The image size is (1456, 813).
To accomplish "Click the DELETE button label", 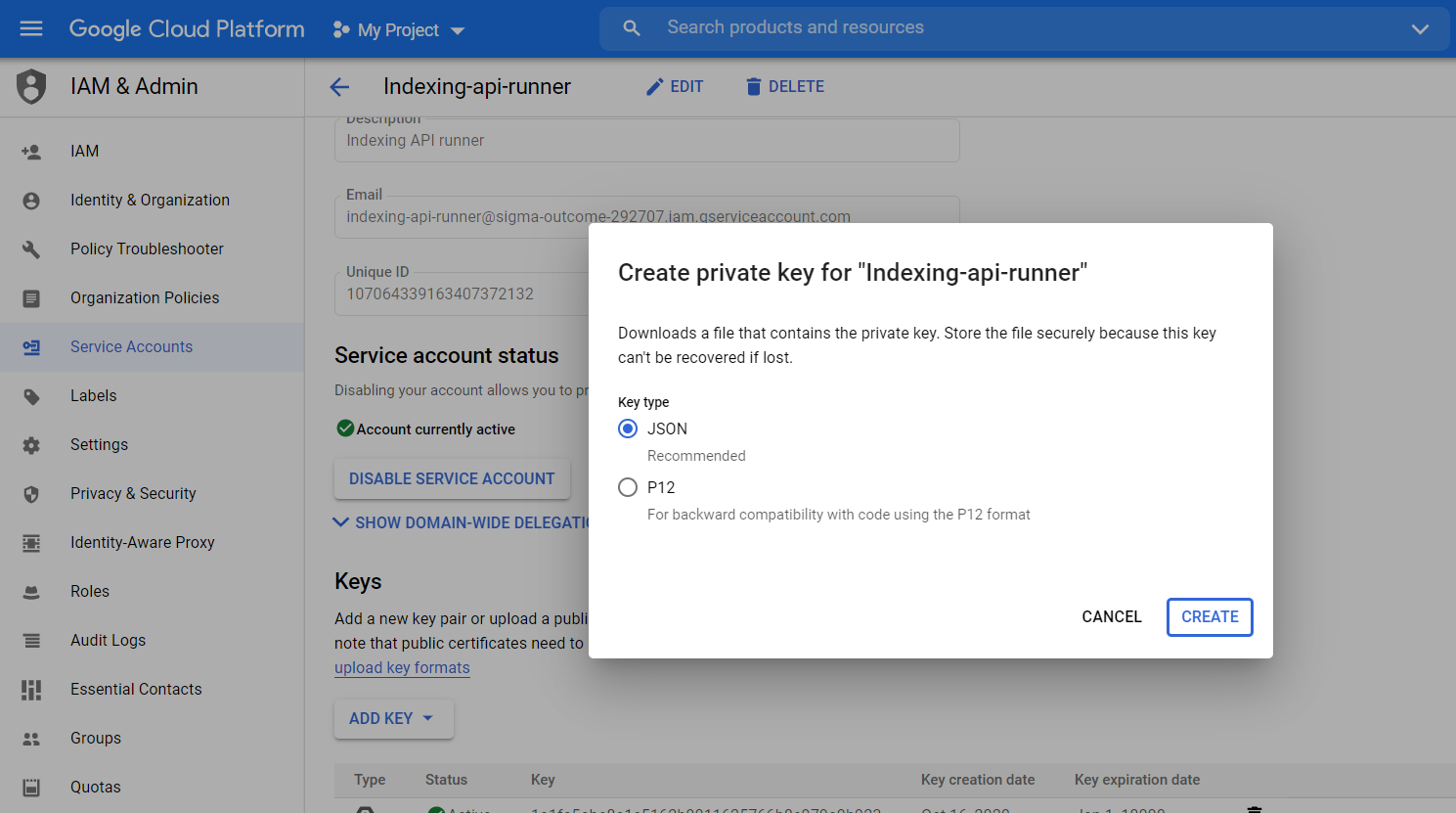I will tap(796, 87).
